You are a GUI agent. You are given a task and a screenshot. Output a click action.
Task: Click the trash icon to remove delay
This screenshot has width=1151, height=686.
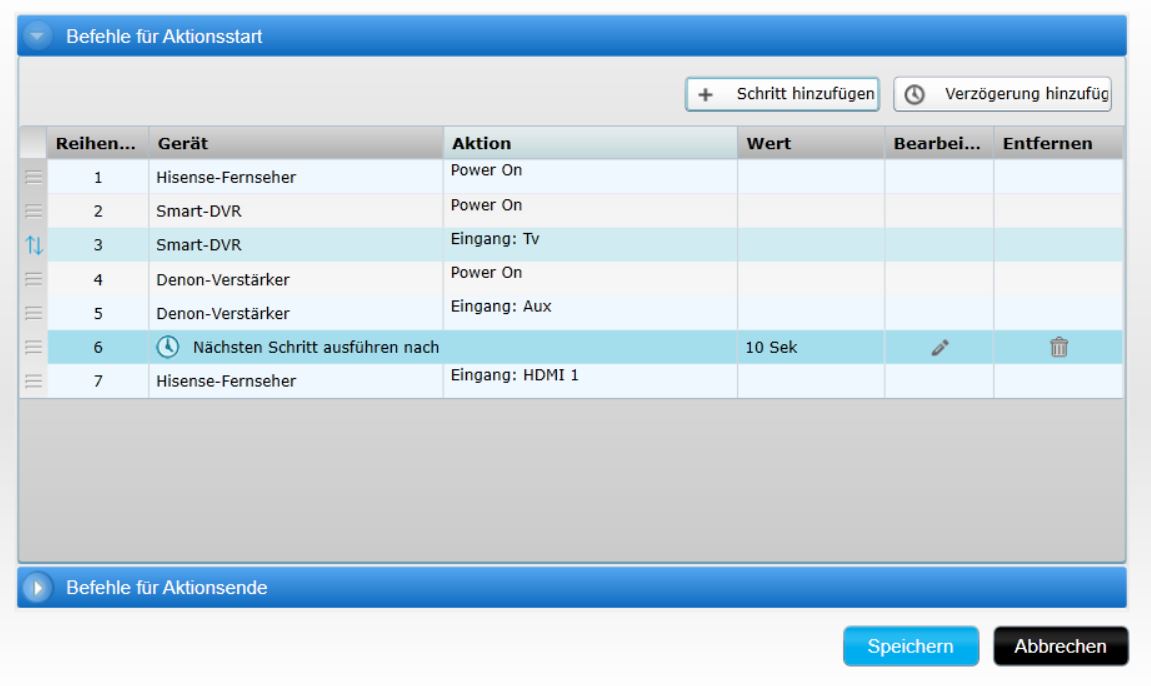point(1058,347)
